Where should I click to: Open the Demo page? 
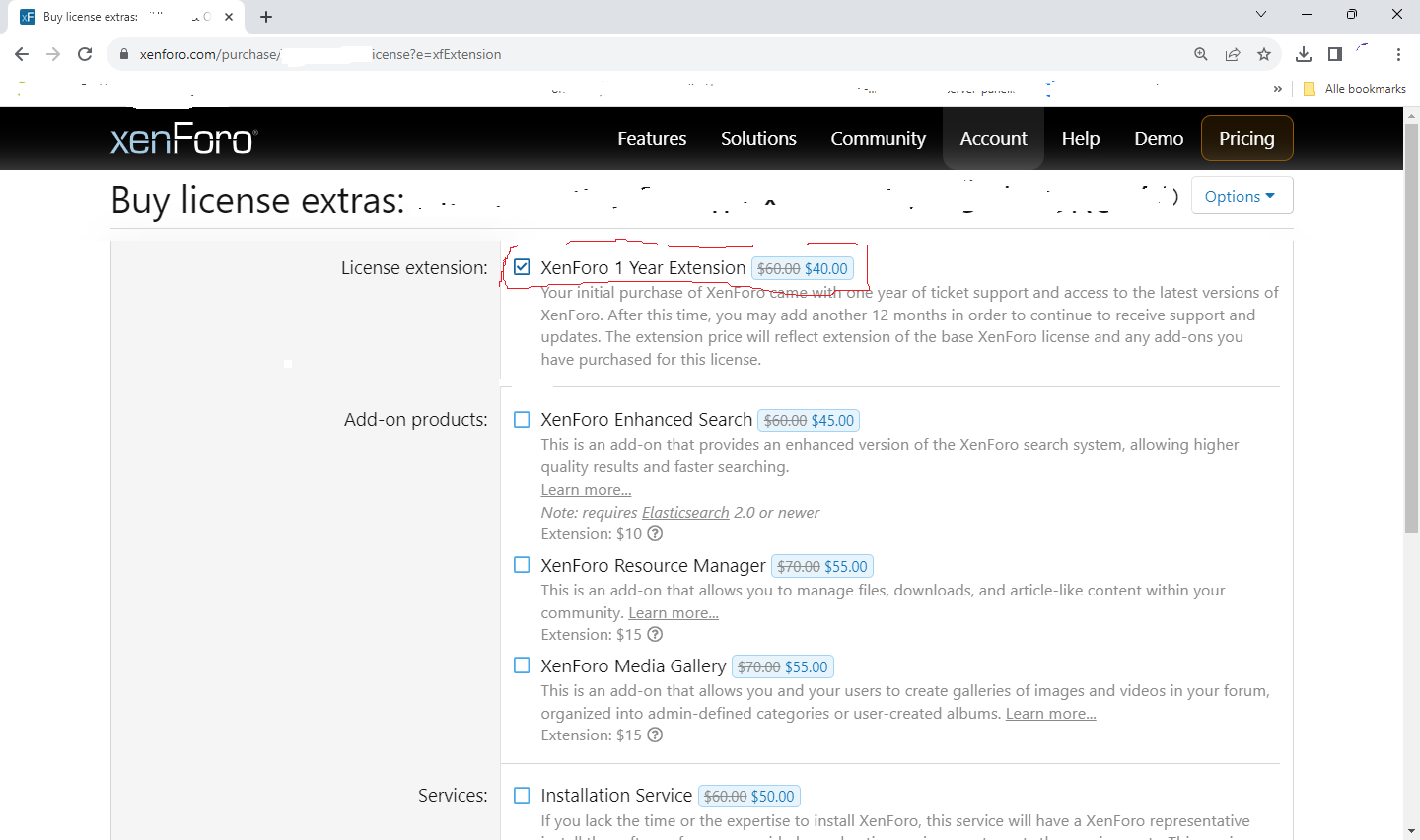[1159, 139]
